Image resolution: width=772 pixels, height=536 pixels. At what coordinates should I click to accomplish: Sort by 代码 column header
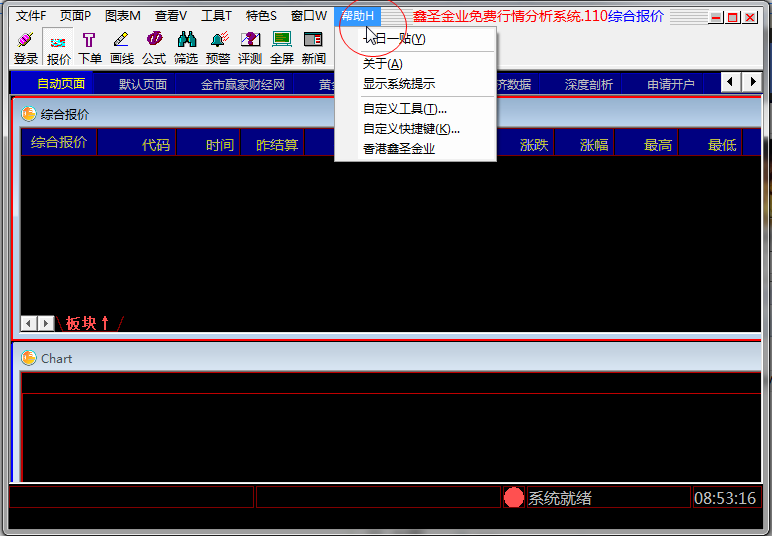[x=136, y=144]
